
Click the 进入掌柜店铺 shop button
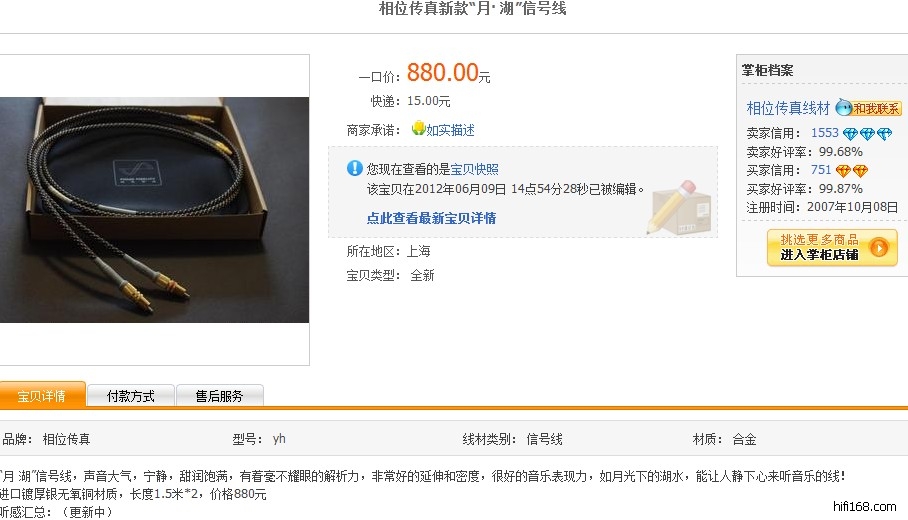[x=832, y=248]
